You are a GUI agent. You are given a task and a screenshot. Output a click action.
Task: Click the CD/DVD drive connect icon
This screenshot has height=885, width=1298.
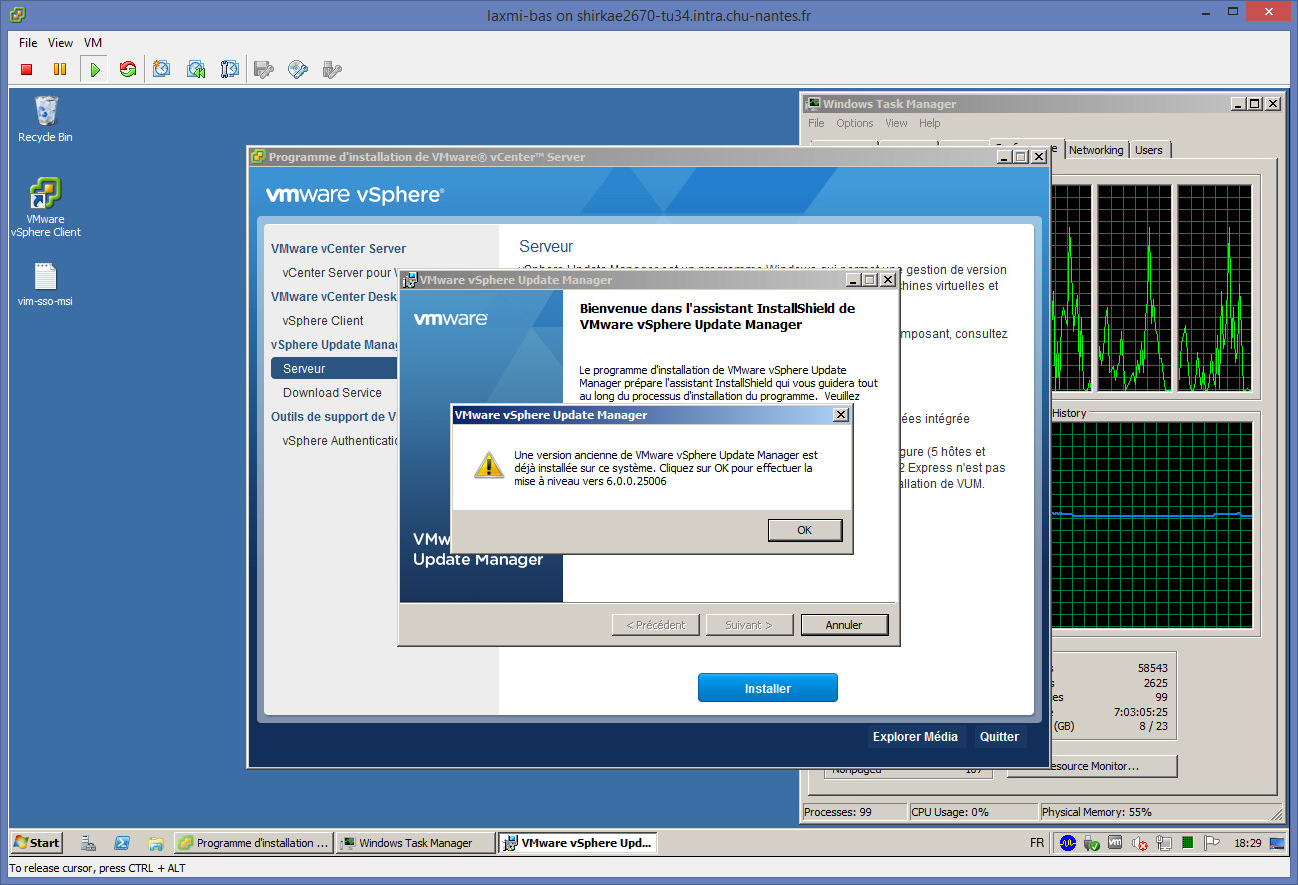click(x=298, y=69)
